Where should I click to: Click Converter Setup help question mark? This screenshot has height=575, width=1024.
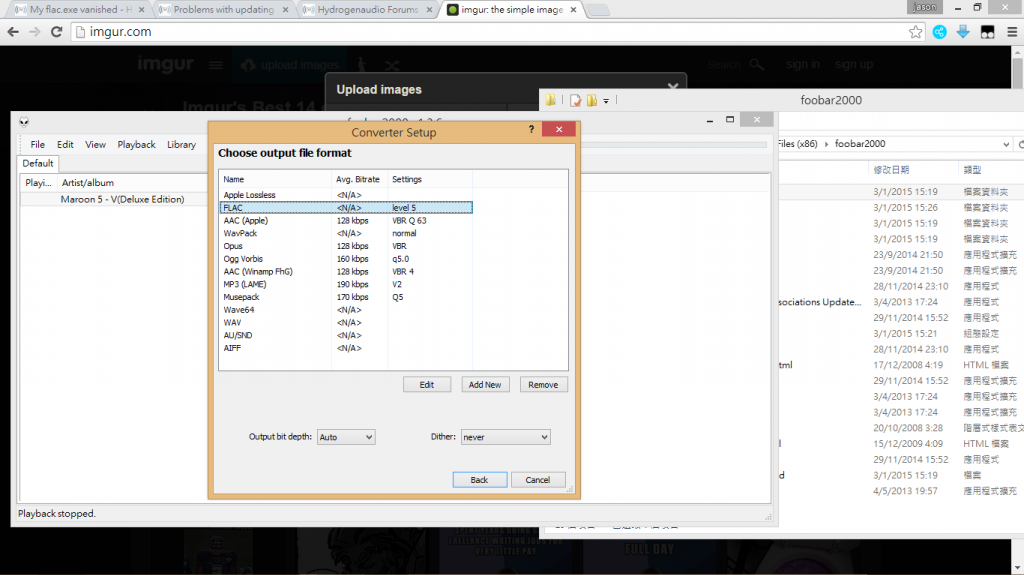click(x=531, y=129)
